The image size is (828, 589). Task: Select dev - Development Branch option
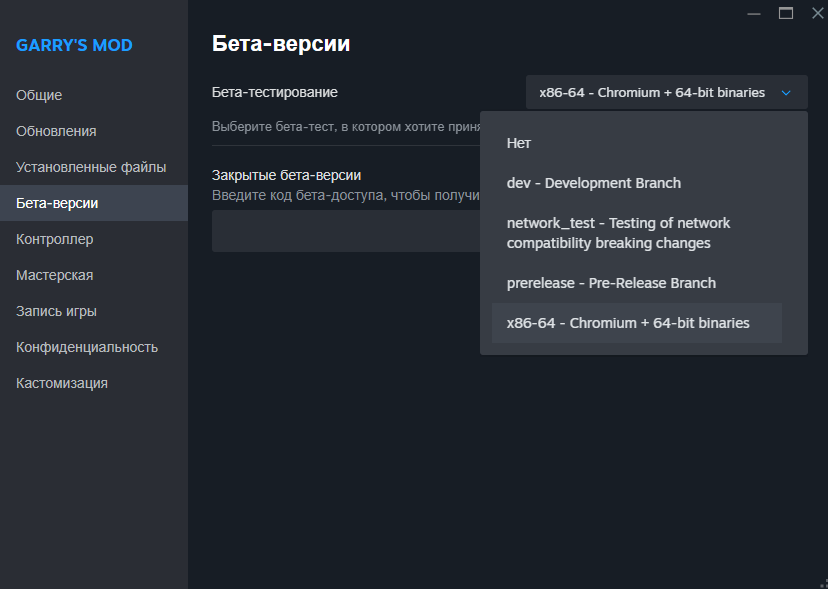593,183
